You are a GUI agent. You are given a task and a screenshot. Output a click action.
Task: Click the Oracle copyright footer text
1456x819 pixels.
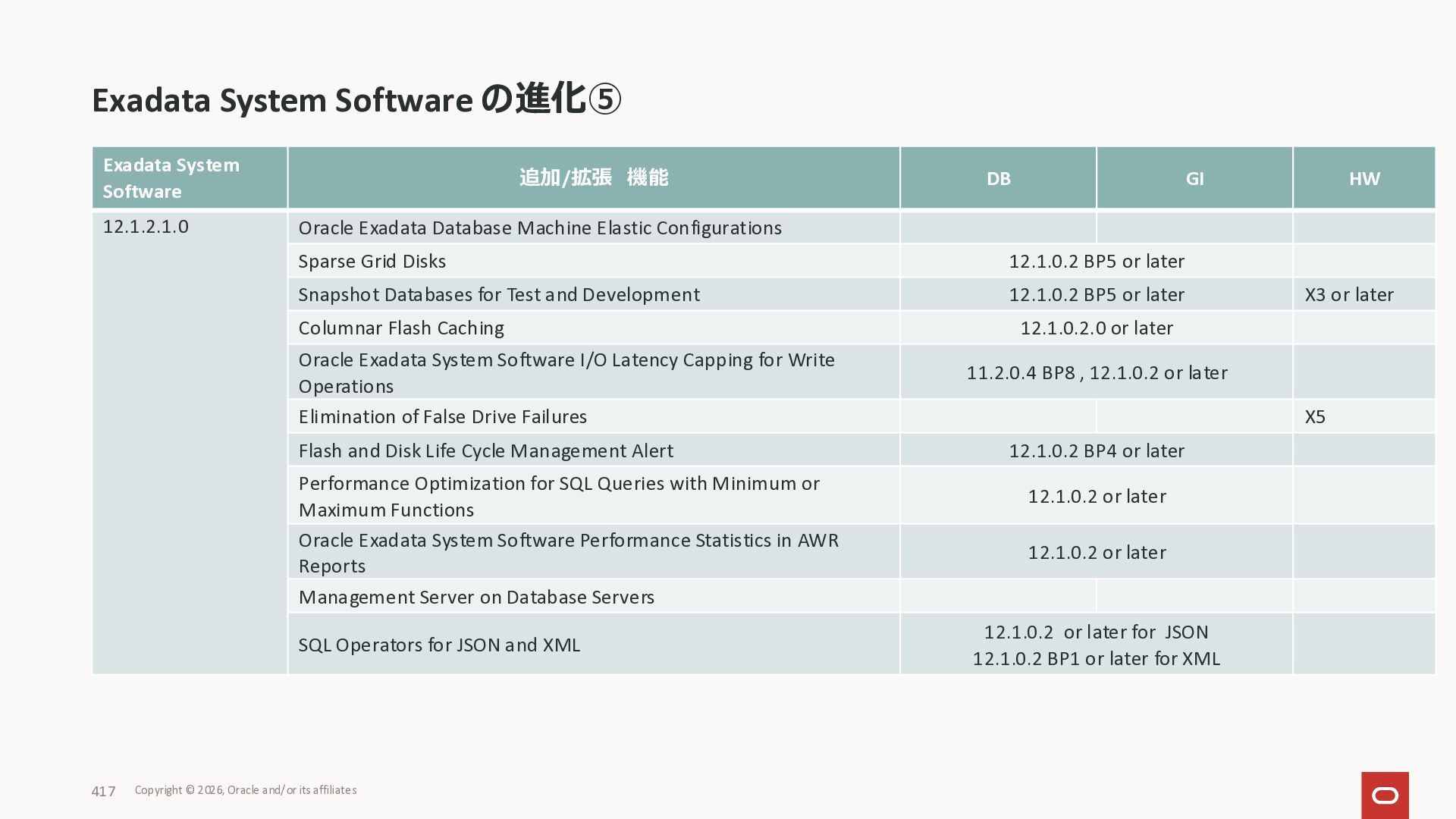click(x=246, y=790)
